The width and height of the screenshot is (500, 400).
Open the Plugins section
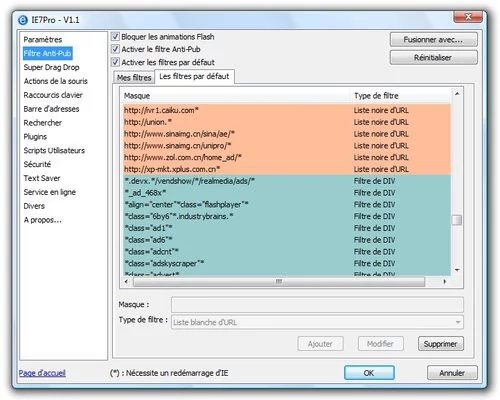(x=35, y=137)
